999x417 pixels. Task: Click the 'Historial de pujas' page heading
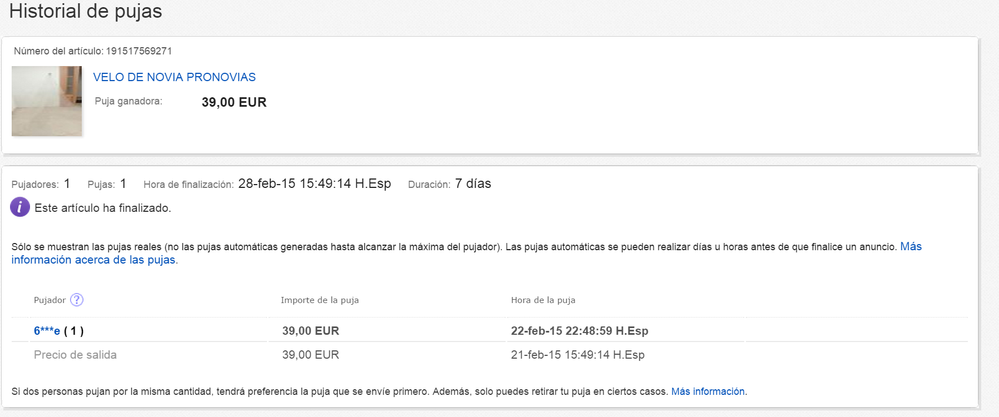coord(85,12)
